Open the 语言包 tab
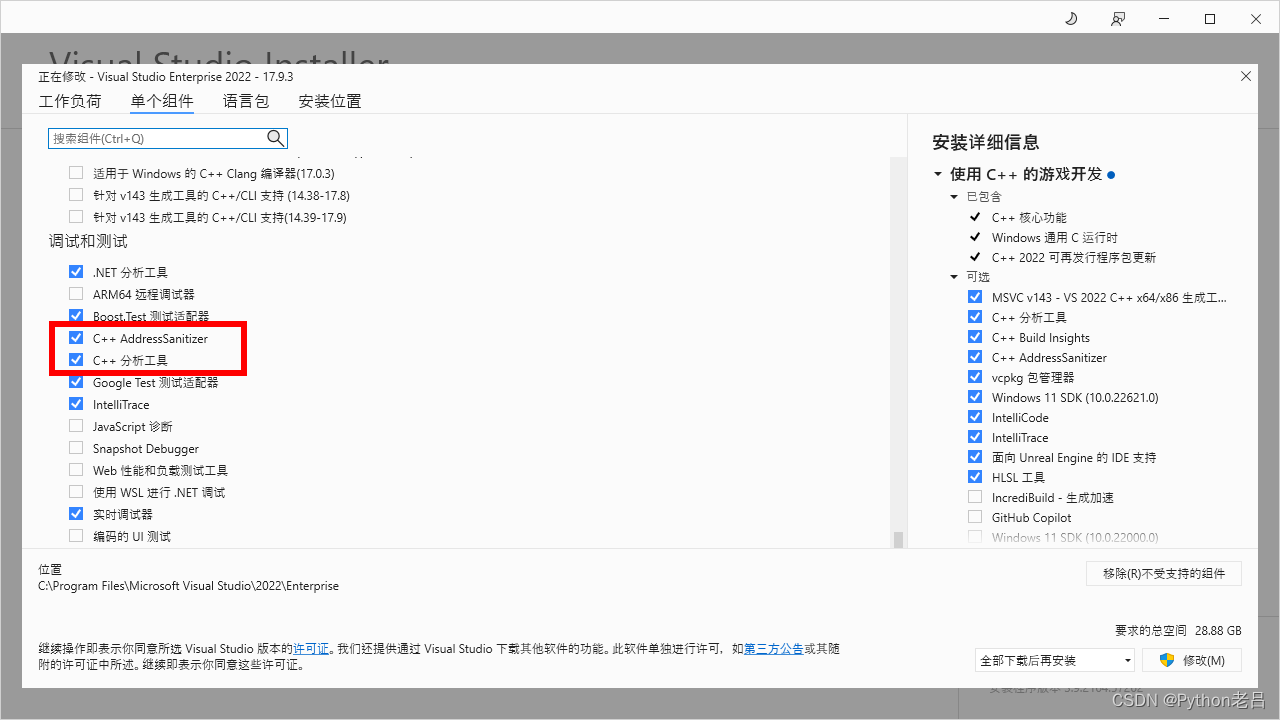1280x720 pixels. coord(246,101)
